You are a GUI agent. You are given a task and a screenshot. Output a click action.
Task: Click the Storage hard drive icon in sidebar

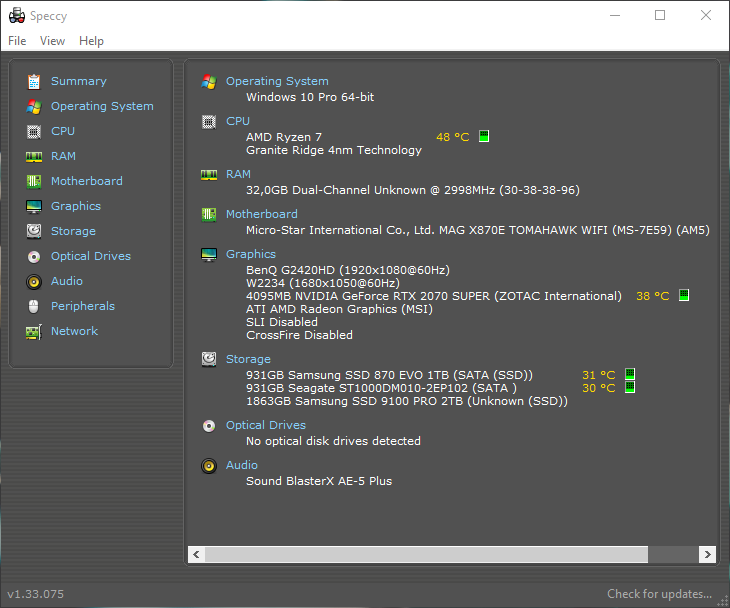[x=34, y=231]
